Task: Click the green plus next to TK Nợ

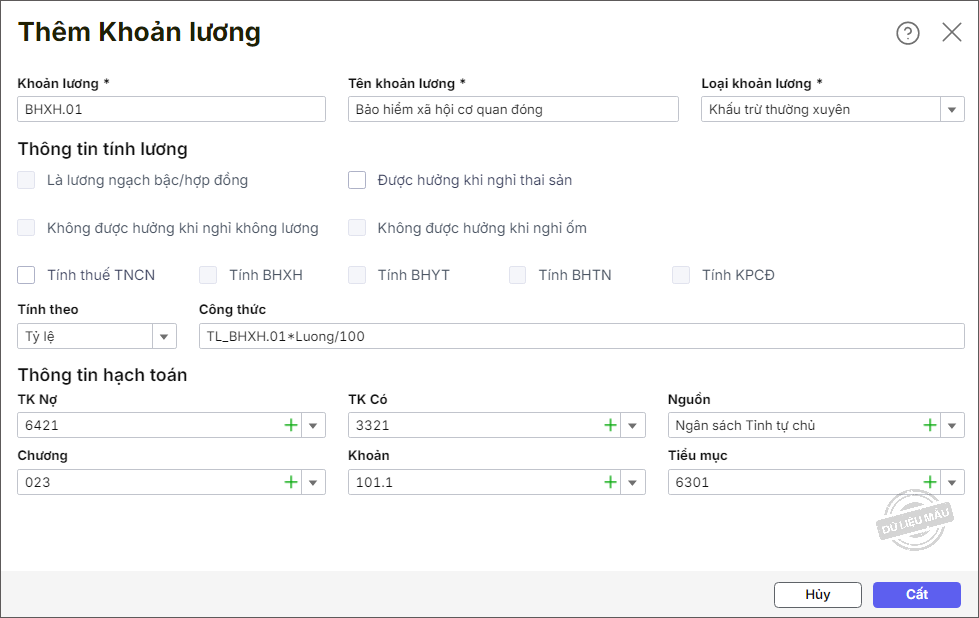Action: (291, 425)
